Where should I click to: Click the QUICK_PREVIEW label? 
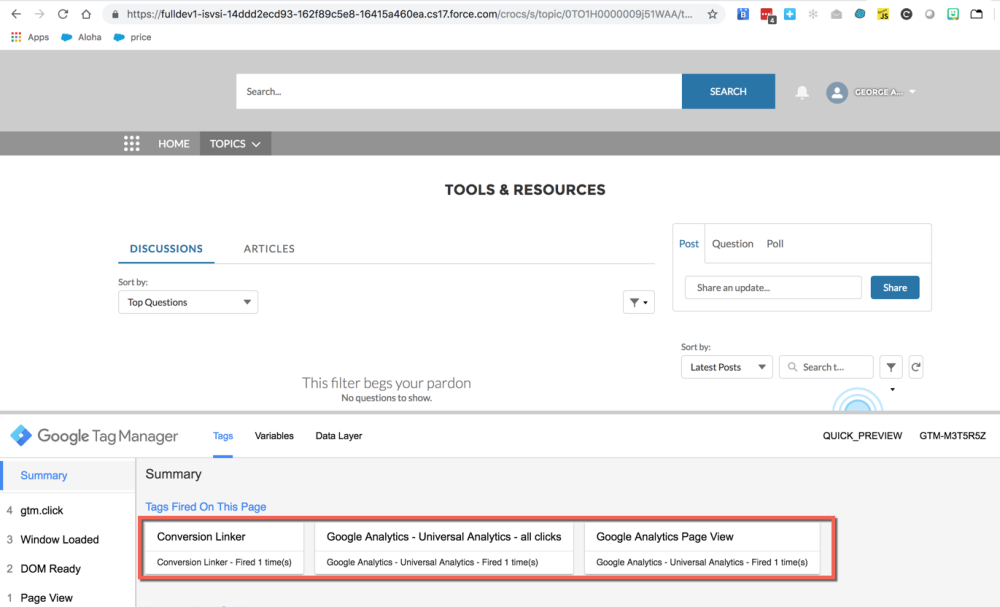pyautogui.click(x=862, y=436)
